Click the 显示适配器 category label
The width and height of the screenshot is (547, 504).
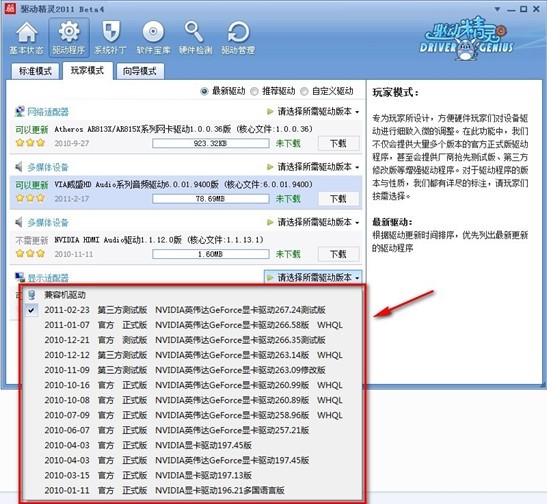coord(48,278)
